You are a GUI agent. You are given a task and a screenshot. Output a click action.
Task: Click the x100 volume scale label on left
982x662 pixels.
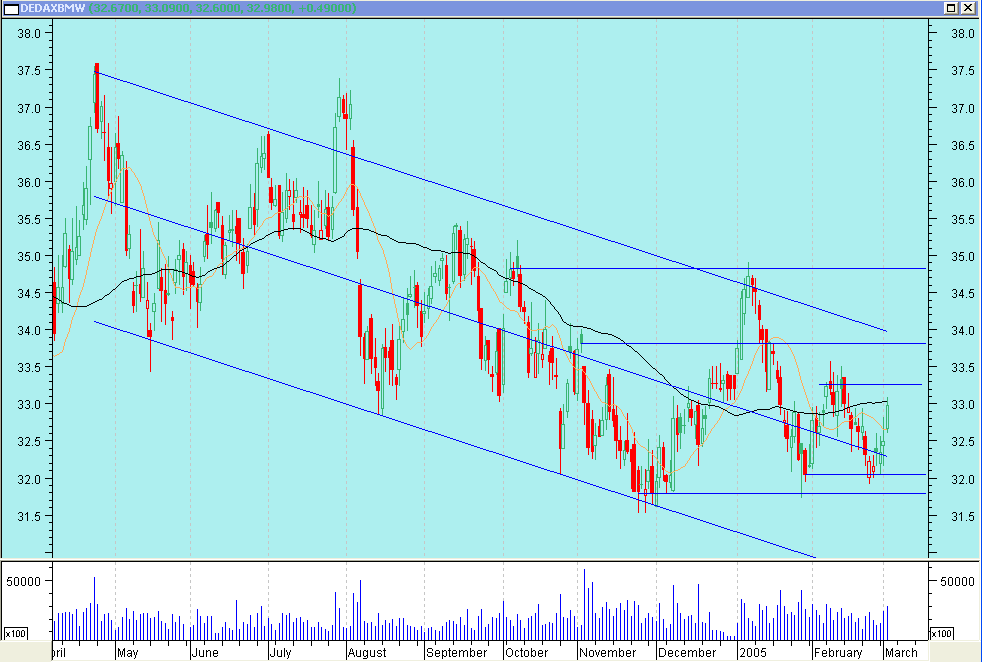click(x=15, y=634)
